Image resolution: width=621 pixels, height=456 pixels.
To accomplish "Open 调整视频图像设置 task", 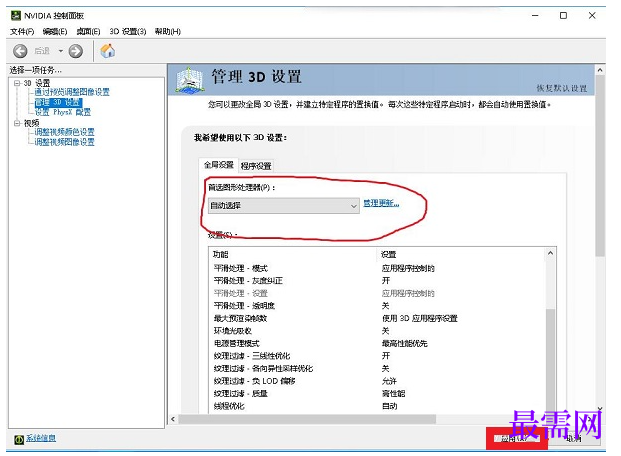I will click(x=65, y=142).
